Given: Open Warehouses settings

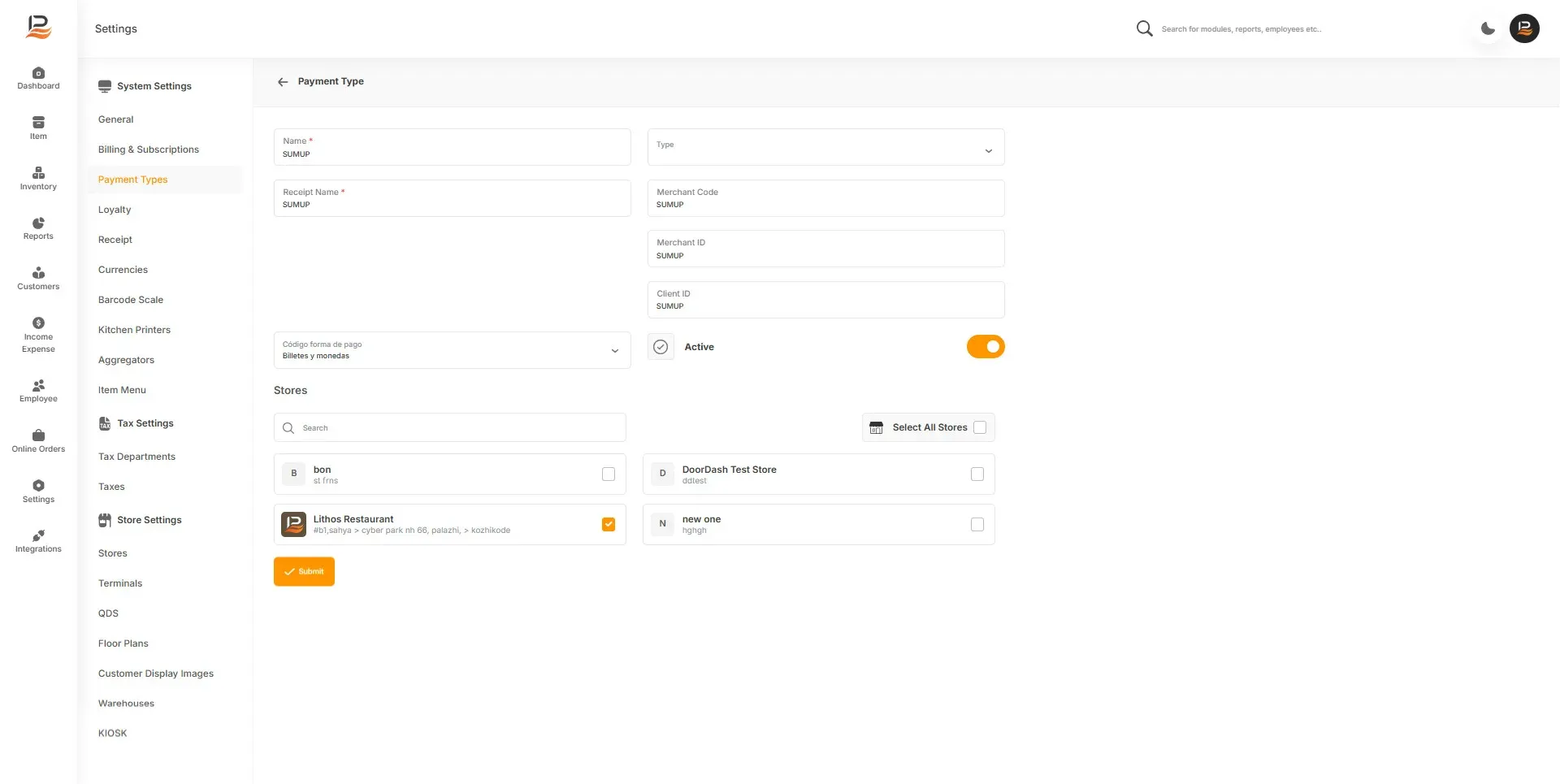Looking at the screenshot, I should pyautogui.click(x=126, y=704).
